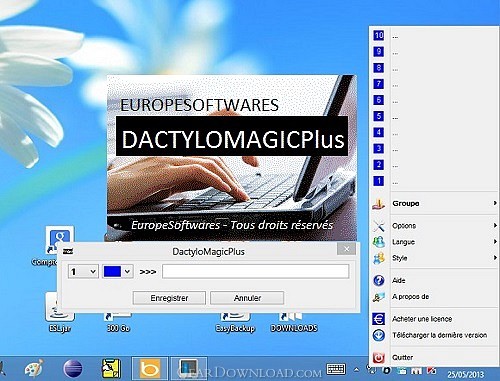Open the Style submenu
This screenshot has width=500, height=381.
click(433, 258)
